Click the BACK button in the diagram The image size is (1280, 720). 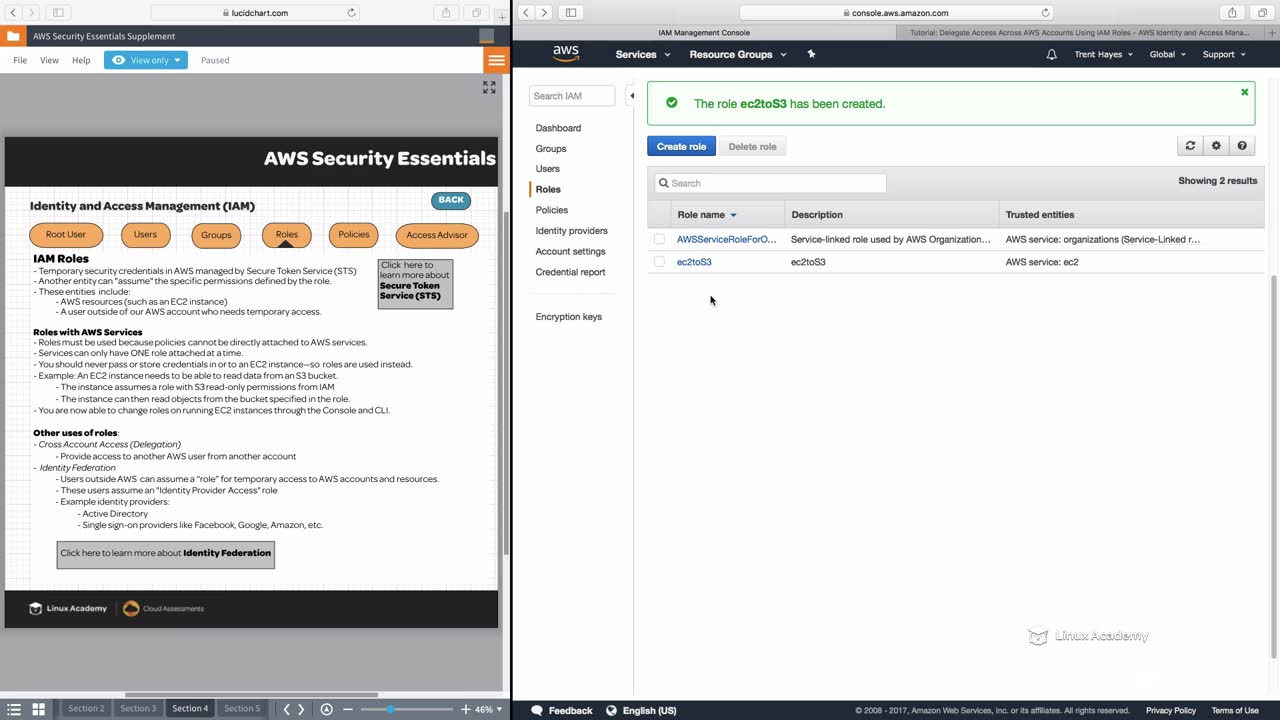click(x=451, y=200)
